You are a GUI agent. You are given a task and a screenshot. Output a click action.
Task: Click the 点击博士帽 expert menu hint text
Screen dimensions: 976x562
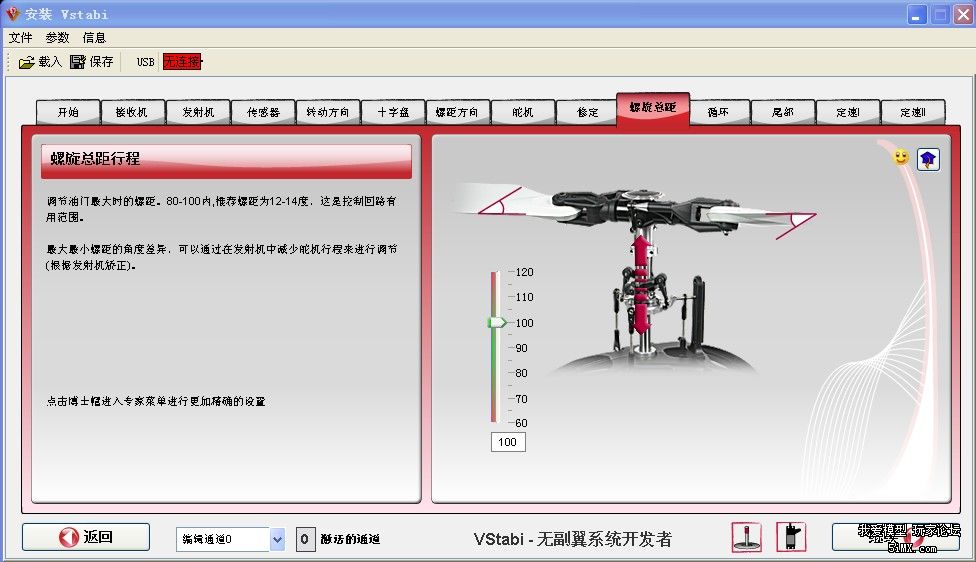[156, 401]
